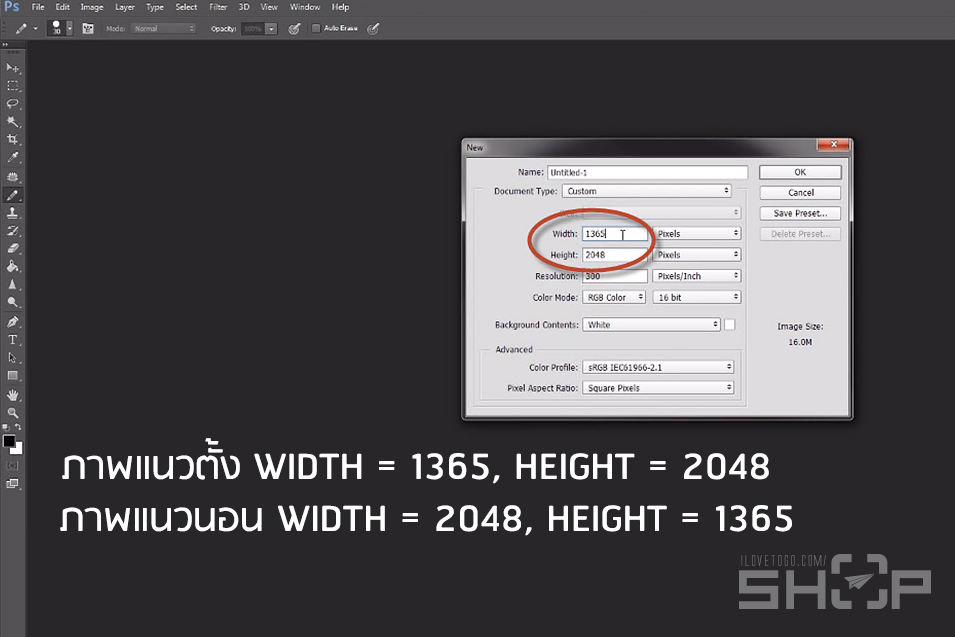Select the Paint Bucket tool
This screenshot has width=955, height=637.
[x=12, y=266]
